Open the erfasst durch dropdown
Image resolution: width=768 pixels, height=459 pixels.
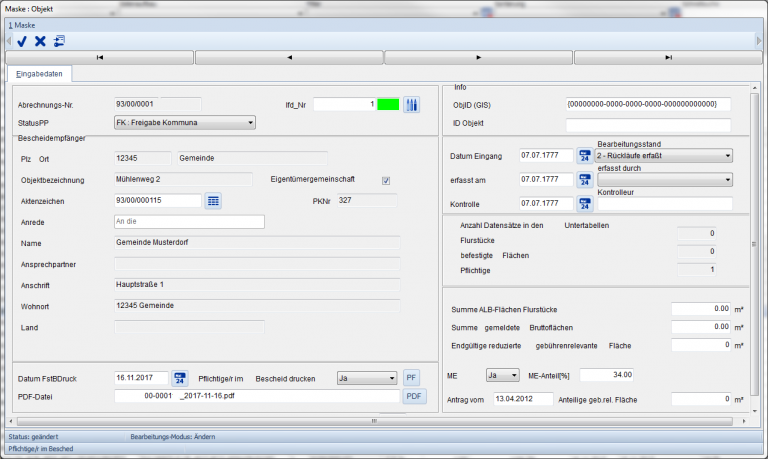(665, 180)
